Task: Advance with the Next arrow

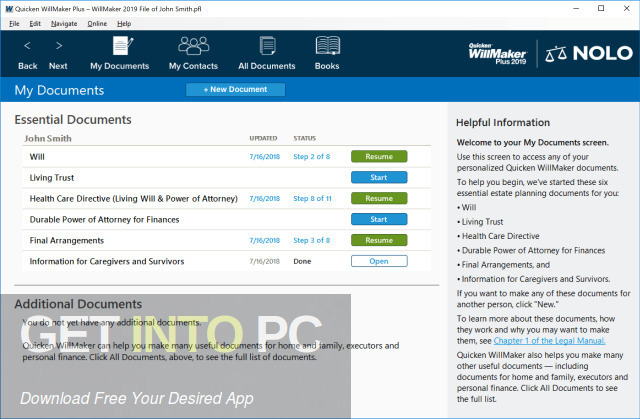Action: coord(58,54)
